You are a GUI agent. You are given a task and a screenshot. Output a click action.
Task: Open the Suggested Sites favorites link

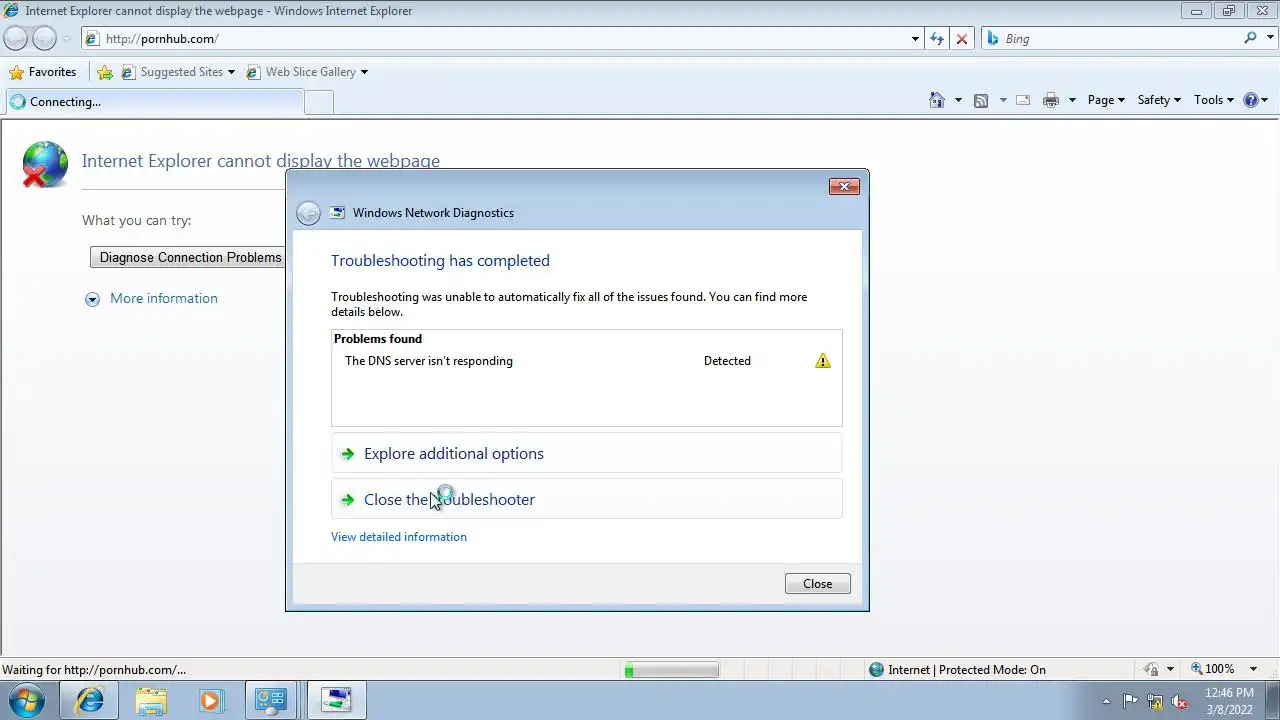(177, 72)
